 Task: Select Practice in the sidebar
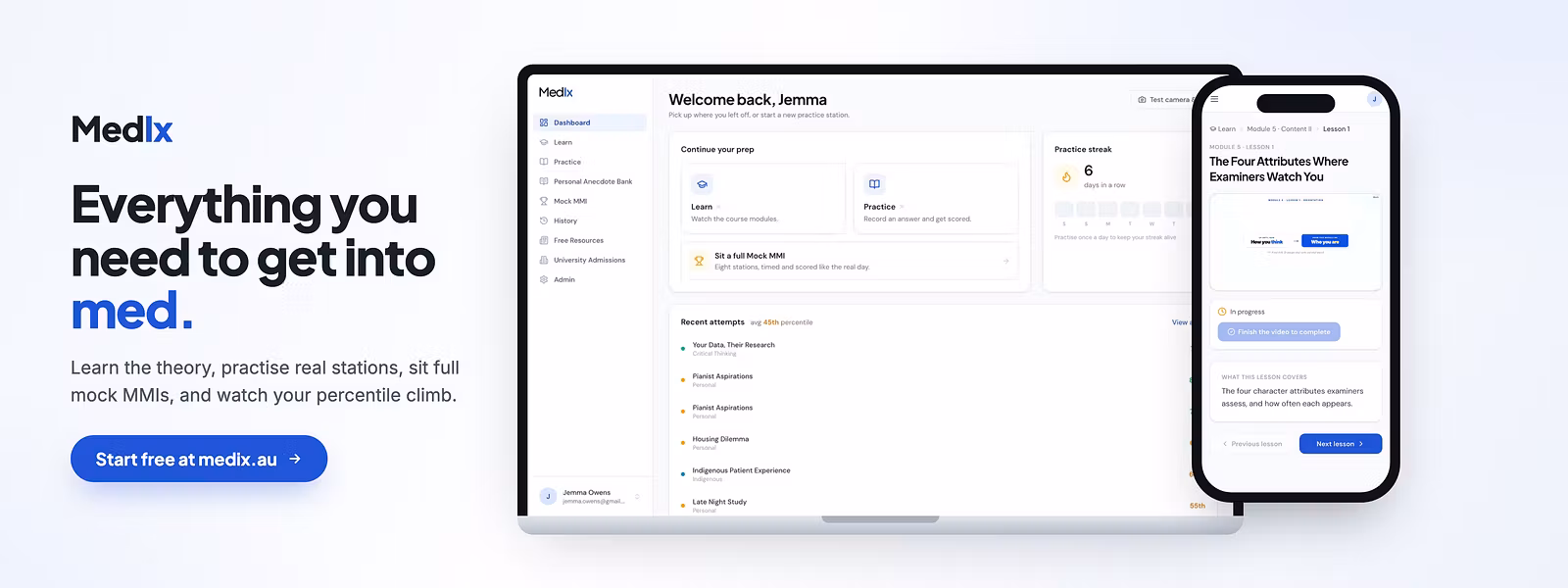pos(590,162)
